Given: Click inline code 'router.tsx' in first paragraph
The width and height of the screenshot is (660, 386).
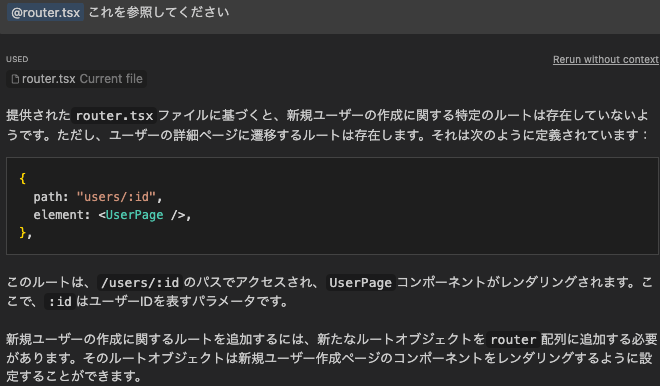Looking at the screenshot, I should [x=114, y=115].
